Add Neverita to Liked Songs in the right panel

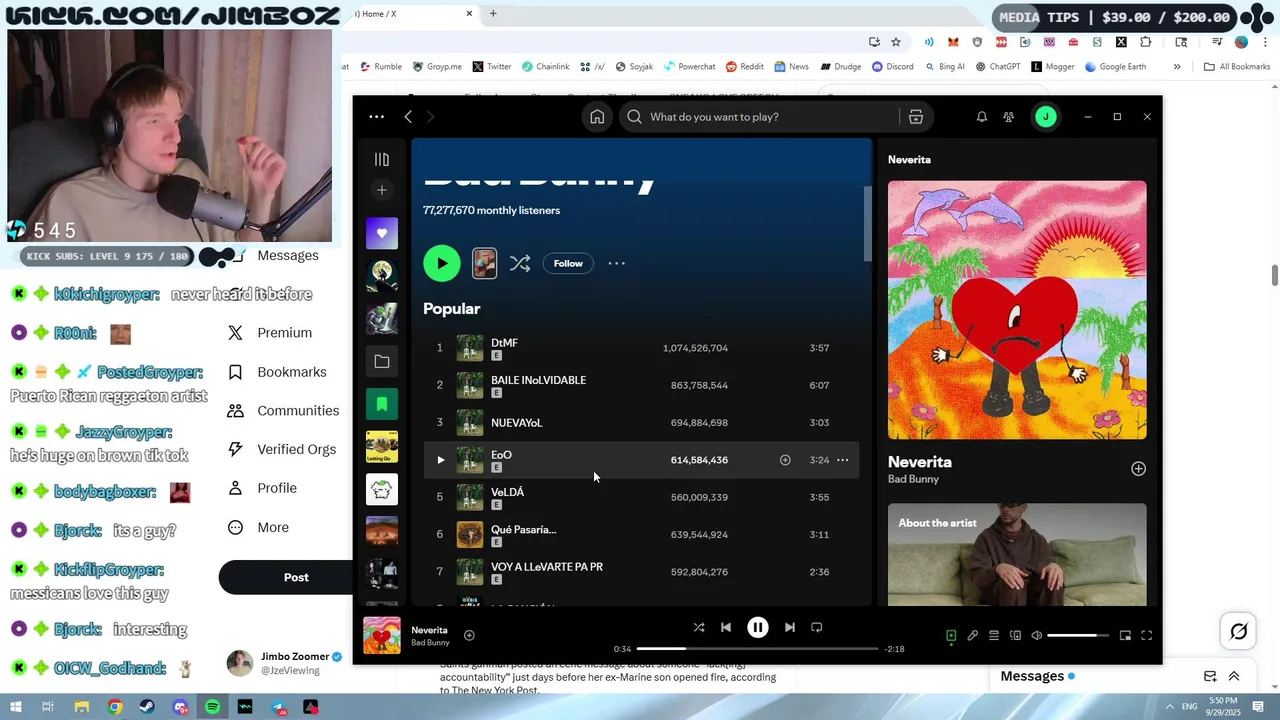click(x=1138, y=469)
